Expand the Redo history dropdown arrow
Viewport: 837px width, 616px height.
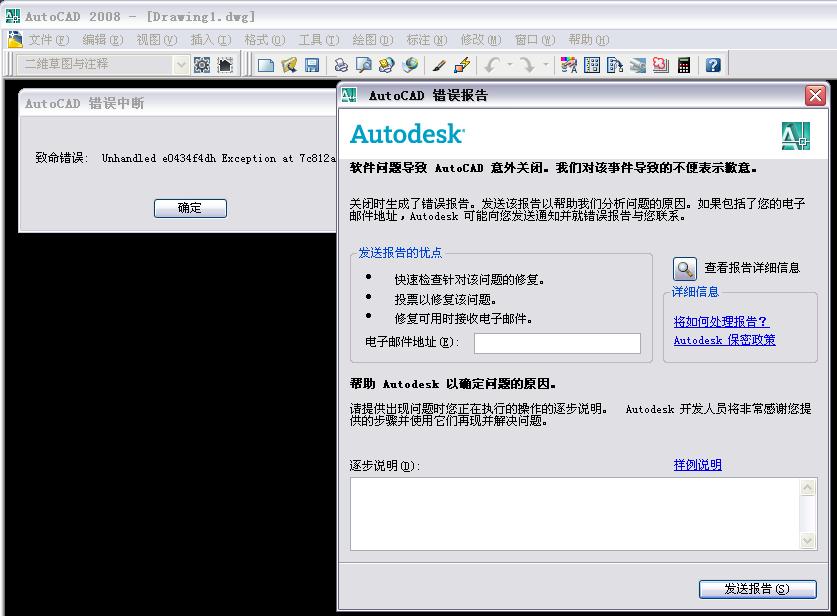(546, 65)
